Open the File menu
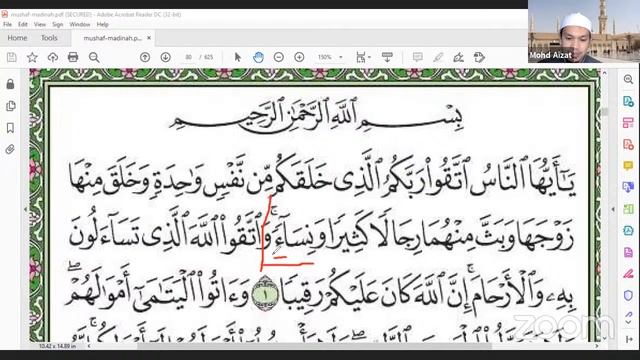Screen dimensions: 640x360 click(x=7, y=24)
